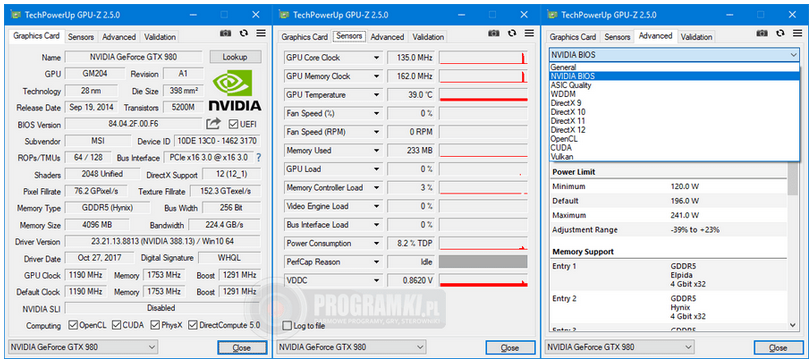Click the Advanced panel scrollbar down arrow
This screenshot has width=812, height=362.
click(793, 325)
